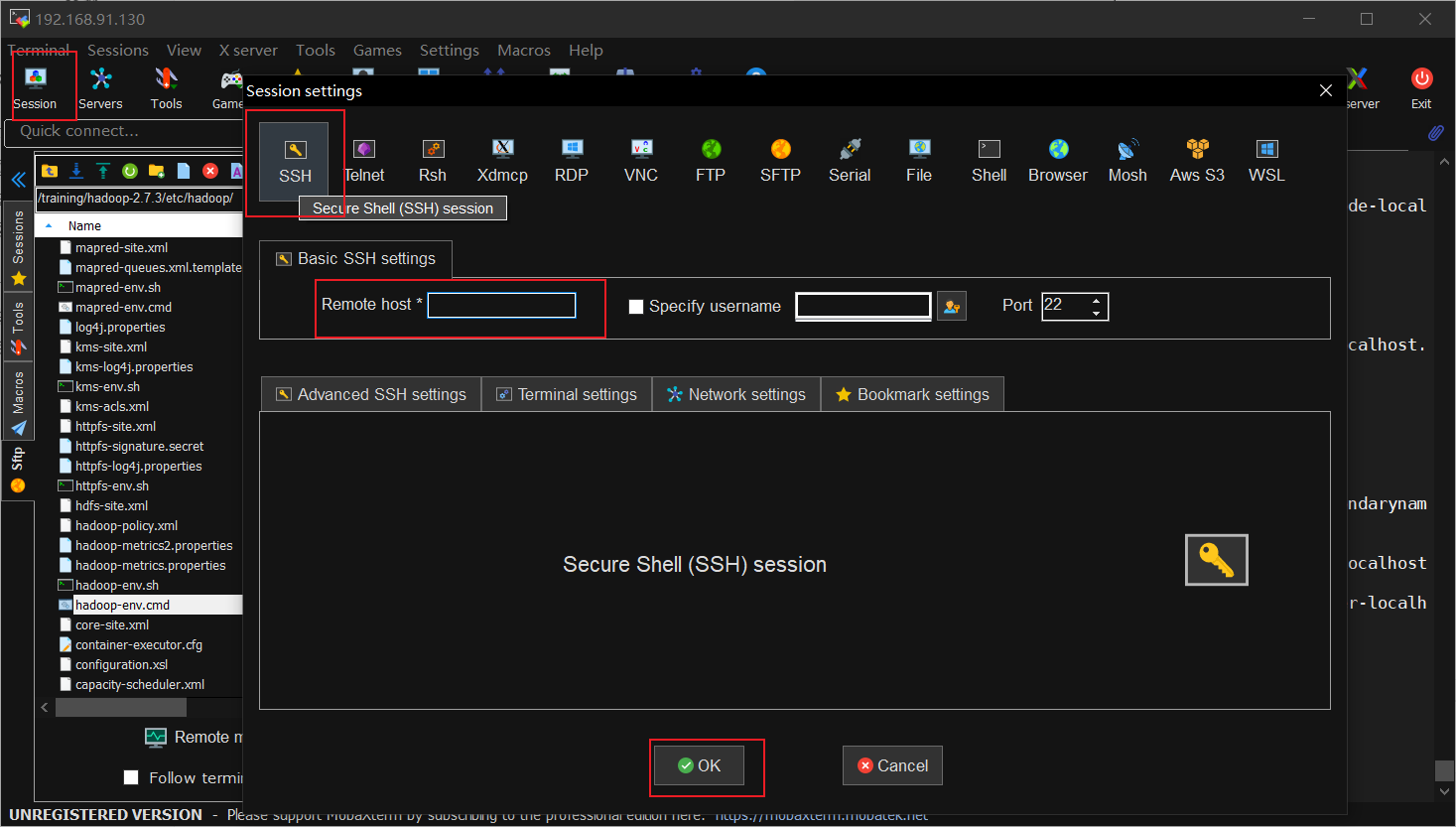Open the Help menu

(586, 51)
